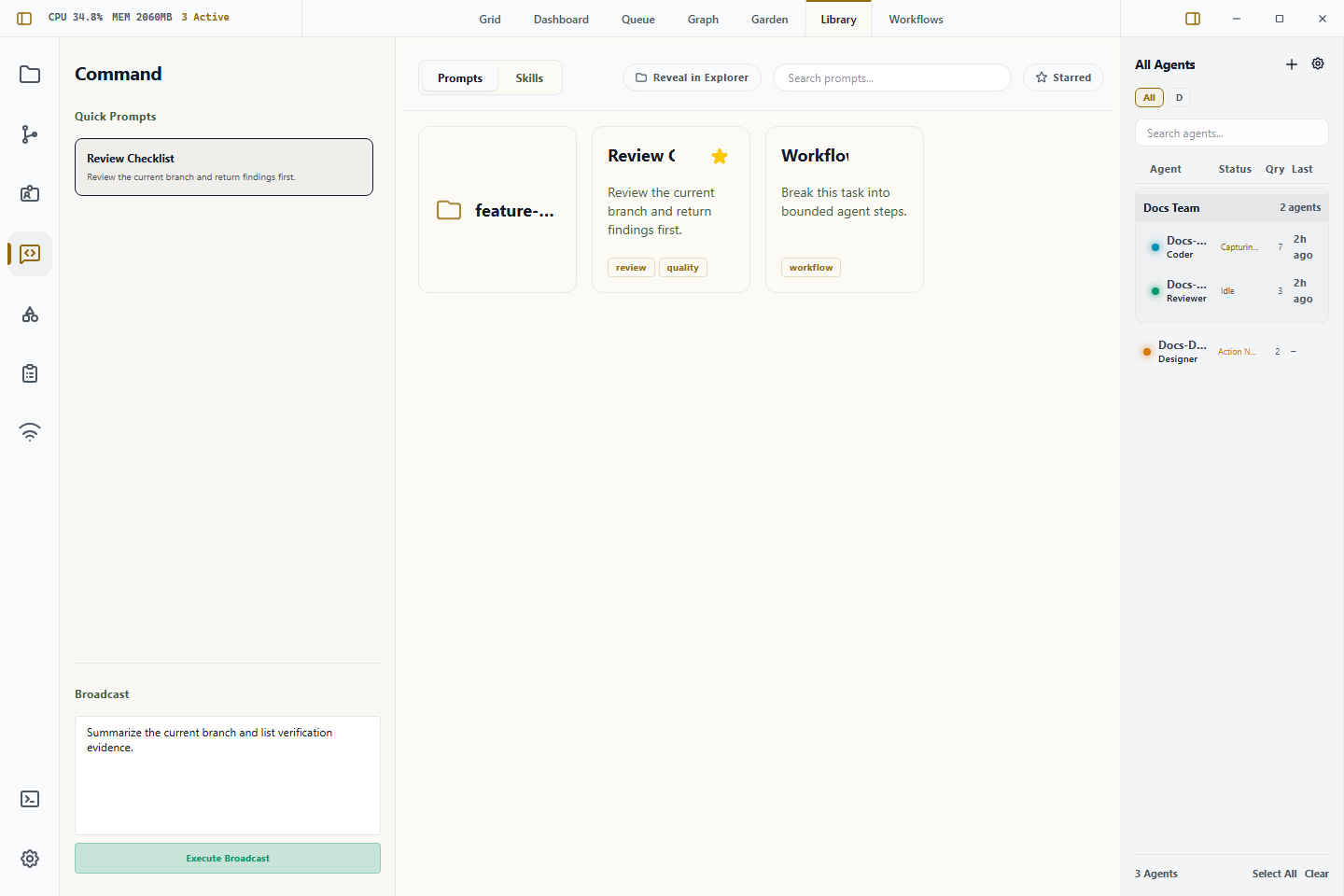Toggle the right panel layout icon

point(1193,19)
